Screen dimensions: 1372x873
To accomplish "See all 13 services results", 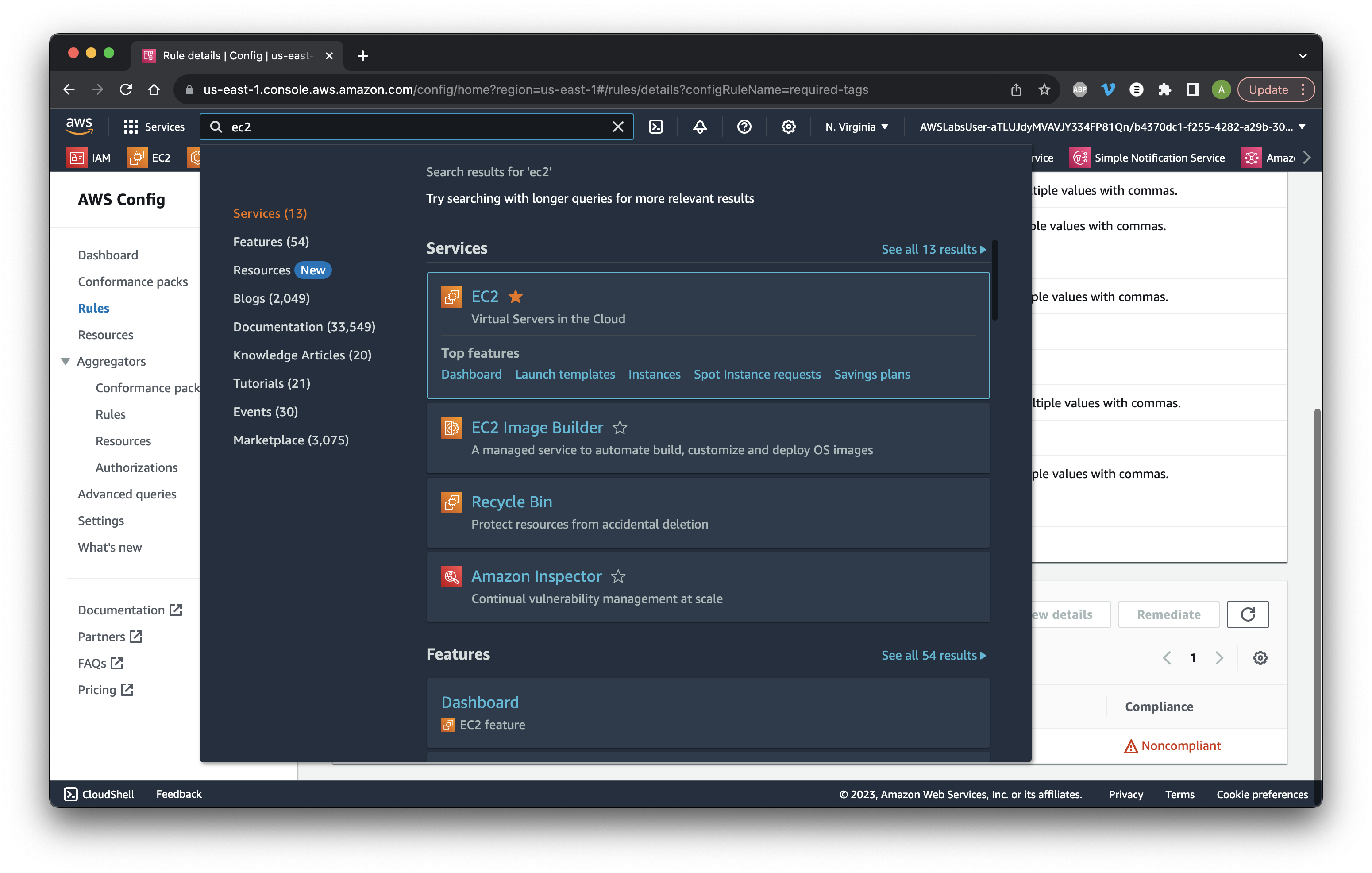I will 933,249.
